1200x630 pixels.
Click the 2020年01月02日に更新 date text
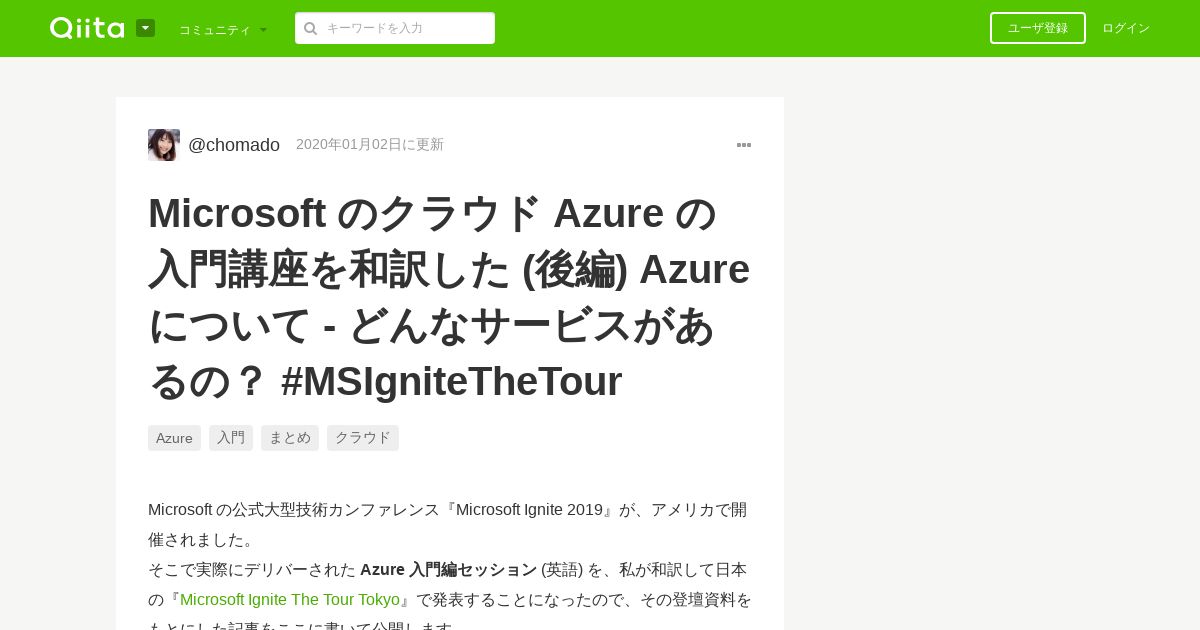point(370,145)
